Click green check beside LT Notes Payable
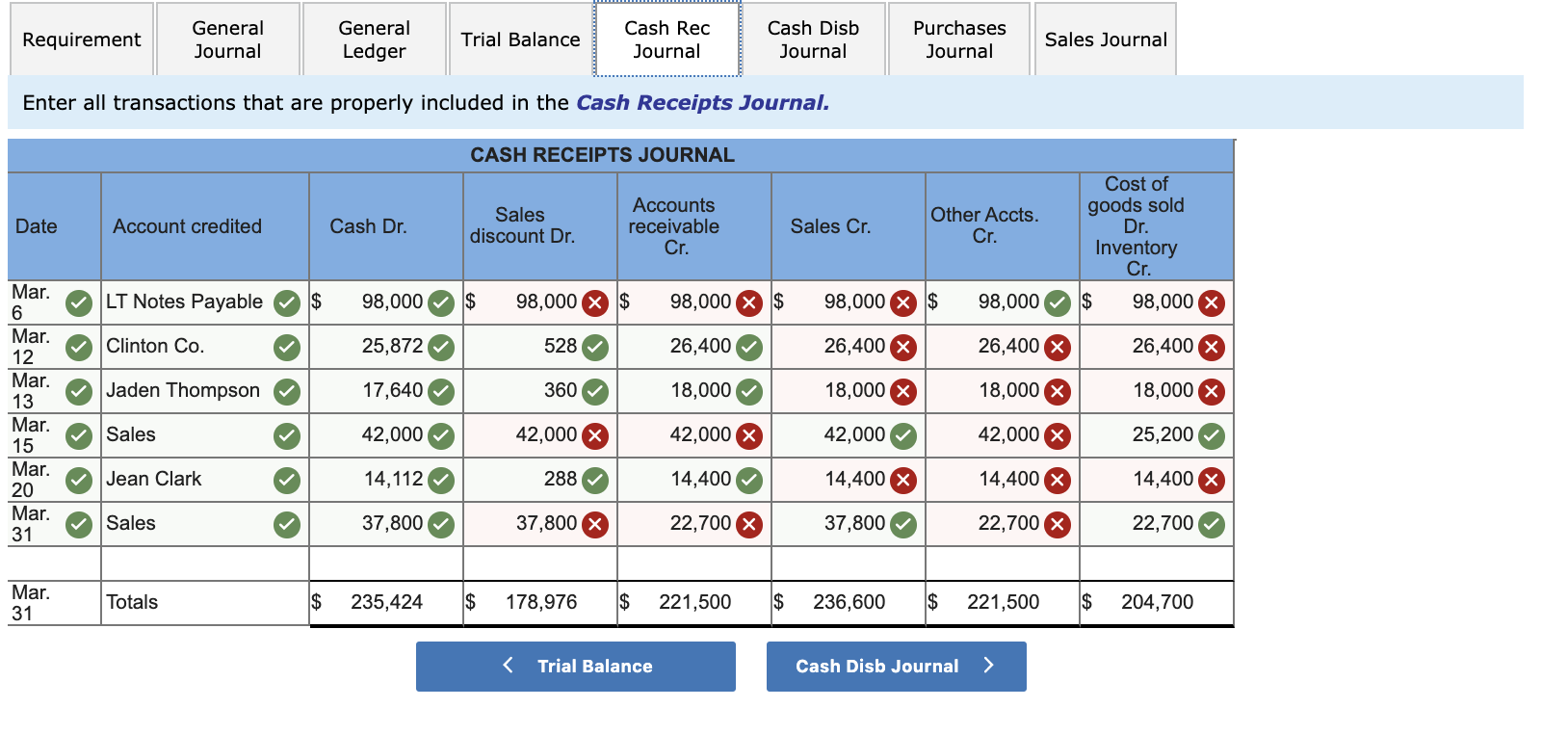The image size is (1568, 734). click(x=287, y=303)
